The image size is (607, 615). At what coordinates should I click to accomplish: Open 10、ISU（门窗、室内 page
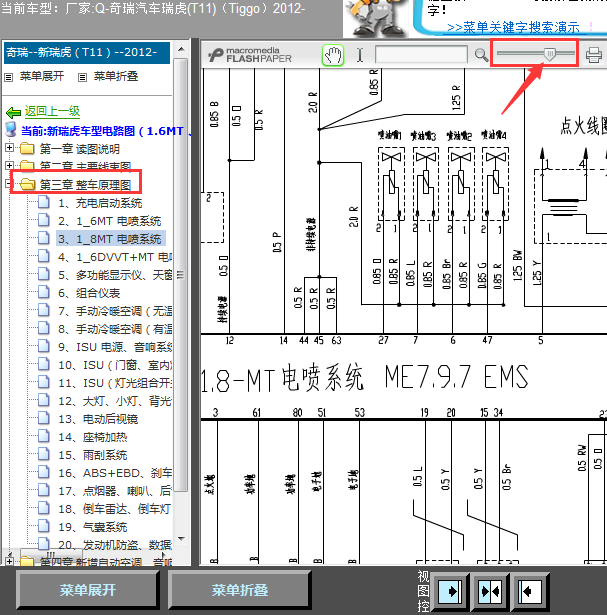point(115,365)
